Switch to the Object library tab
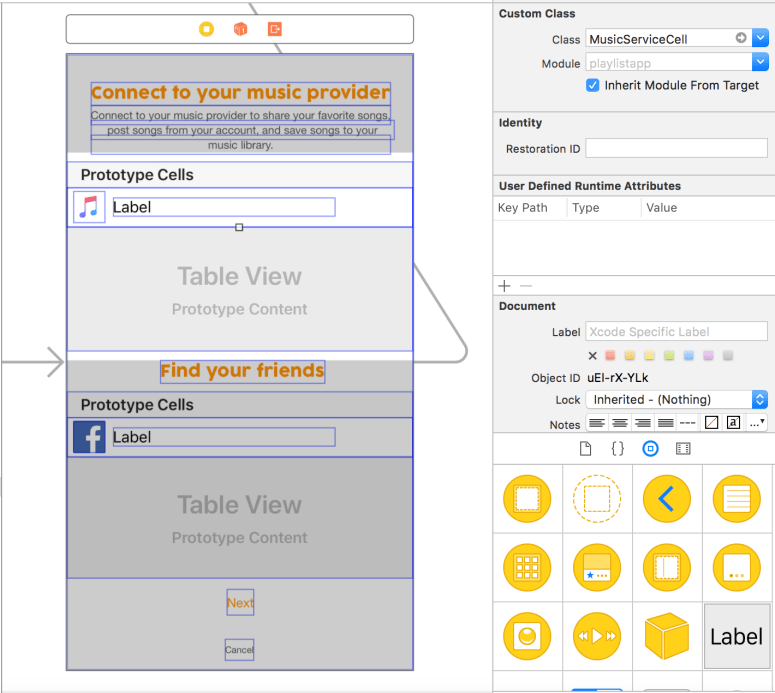Viewport: 775px width, 693px height. (650, 449)
